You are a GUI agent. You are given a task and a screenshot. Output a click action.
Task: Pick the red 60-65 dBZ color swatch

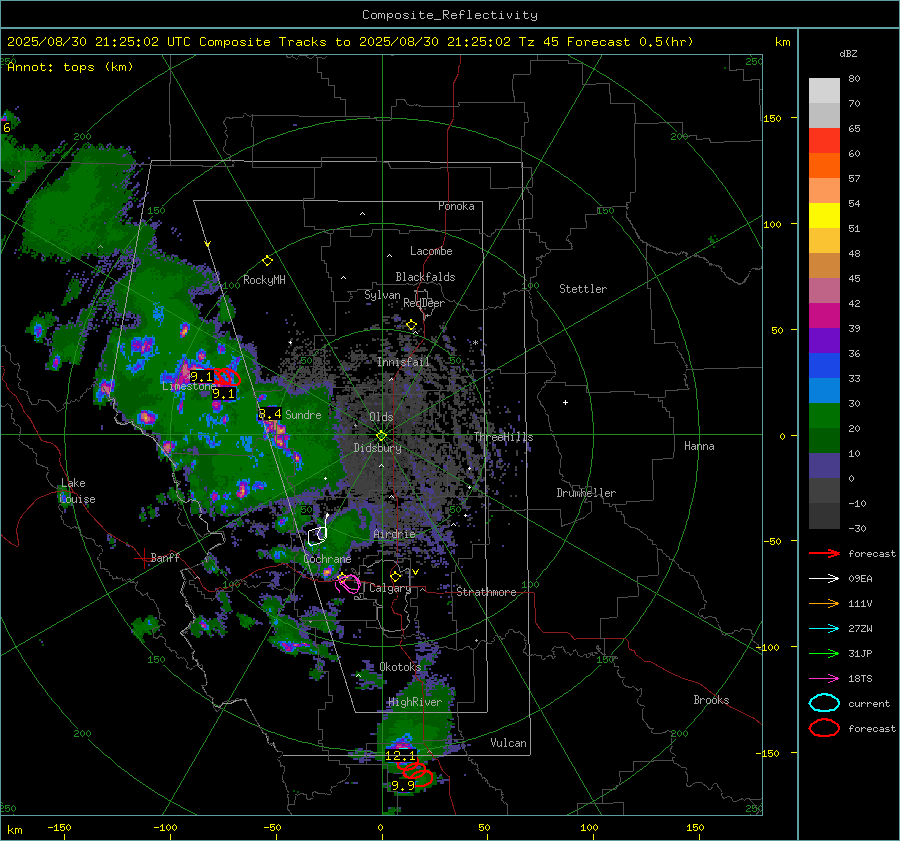coord(824,141)
